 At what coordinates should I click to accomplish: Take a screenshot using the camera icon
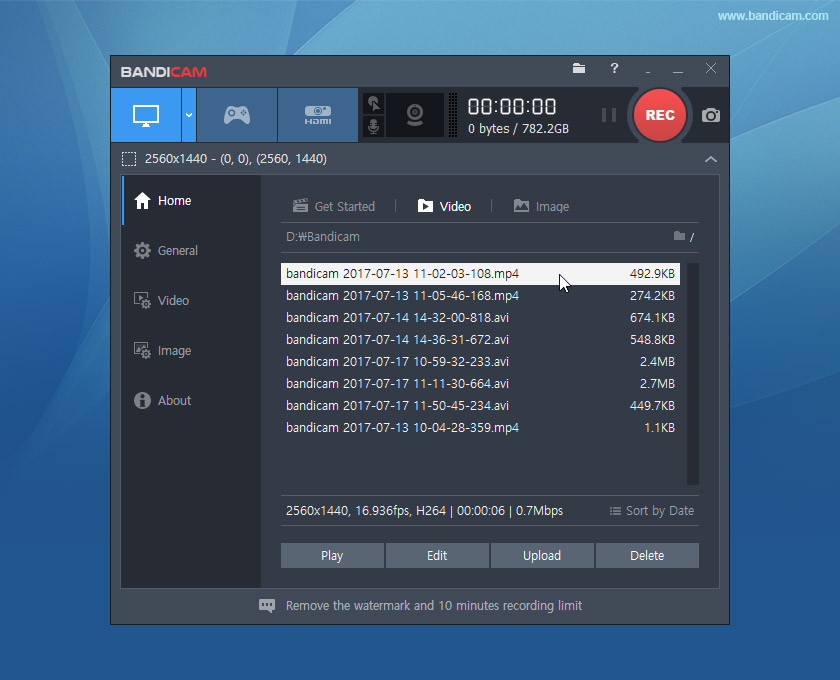[710, 115]
